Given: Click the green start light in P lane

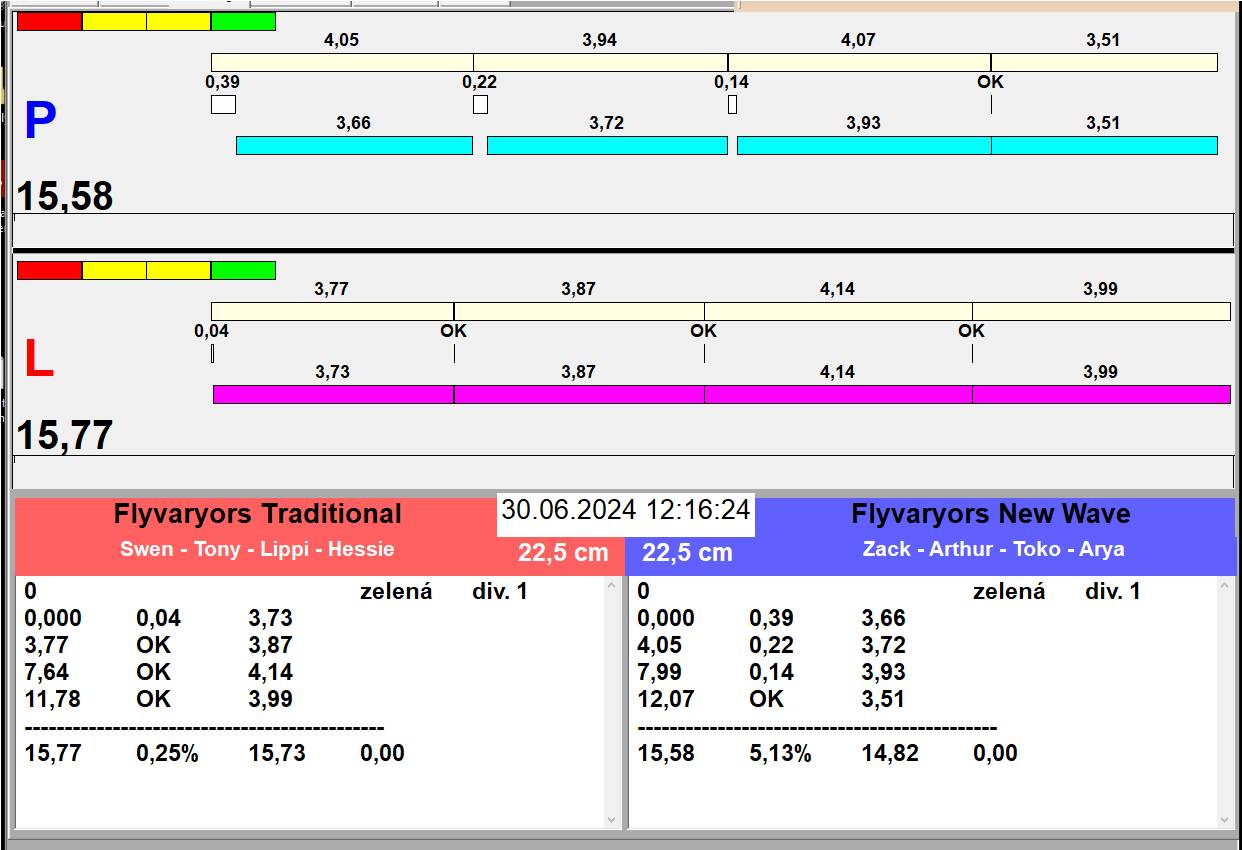Looking at the screenshot, I should click(x=243, y=22).
